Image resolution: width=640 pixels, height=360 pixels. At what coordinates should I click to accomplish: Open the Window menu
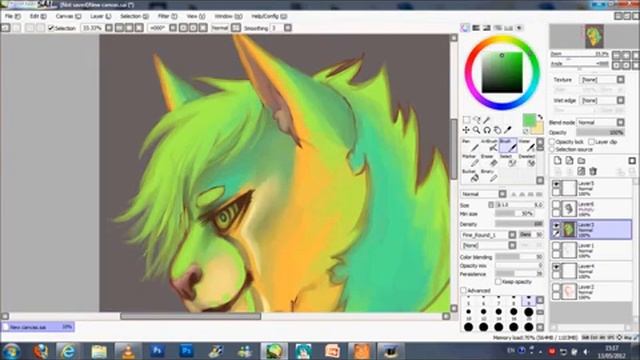click(x=228, y=16)
